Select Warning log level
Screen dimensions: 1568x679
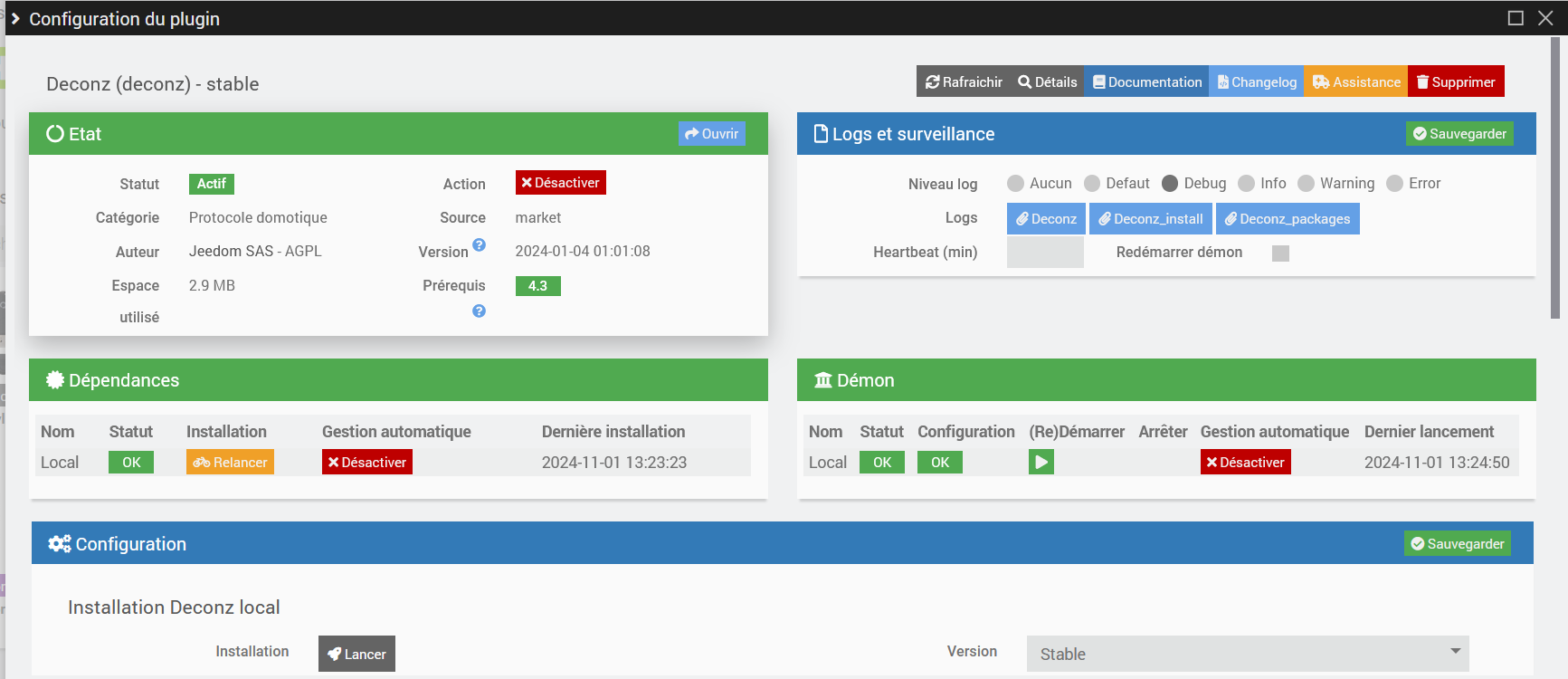coord(1306,184)
